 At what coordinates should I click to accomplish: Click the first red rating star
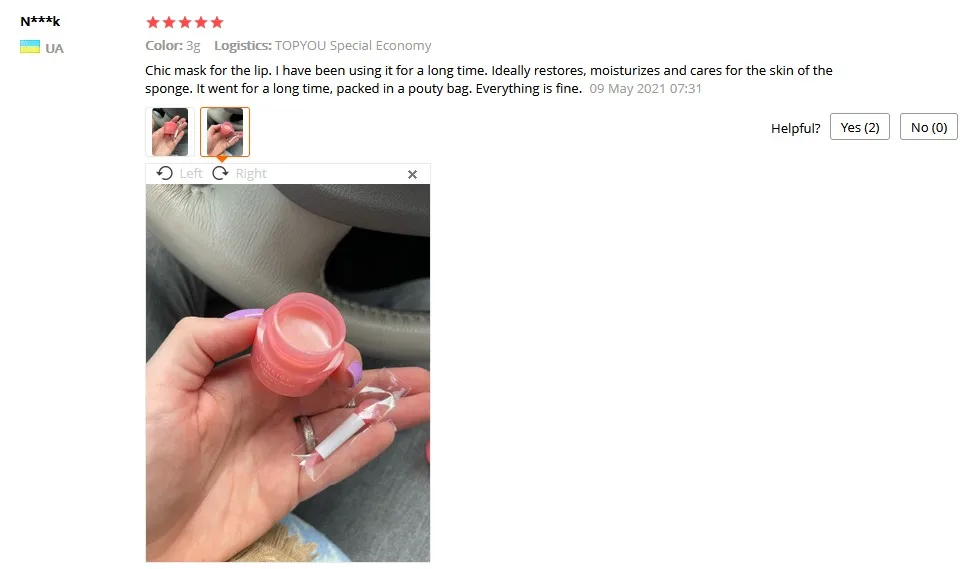[x=153, y=22]
